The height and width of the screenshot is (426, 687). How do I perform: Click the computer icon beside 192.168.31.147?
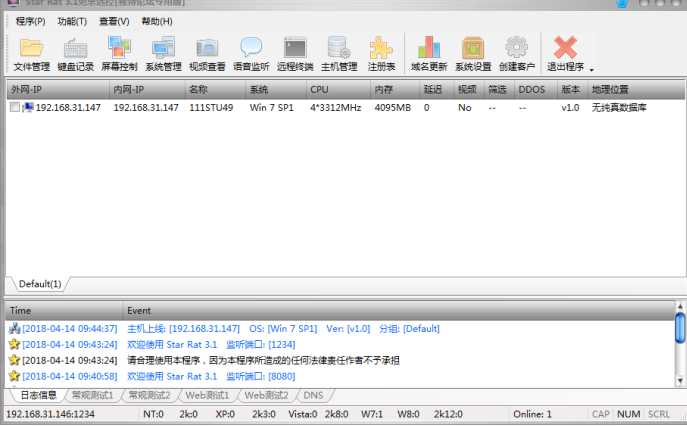(28, 107)
